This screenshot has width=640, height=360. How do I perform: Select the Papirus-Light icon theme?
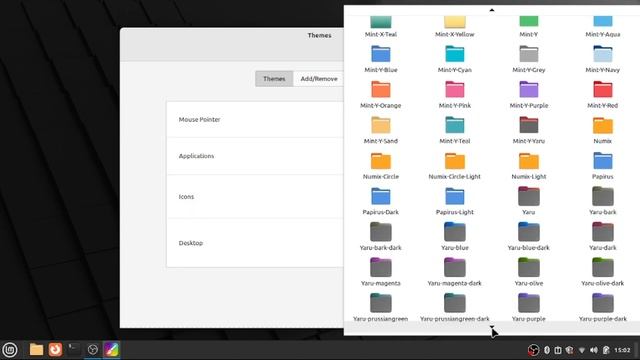(454, 201)
